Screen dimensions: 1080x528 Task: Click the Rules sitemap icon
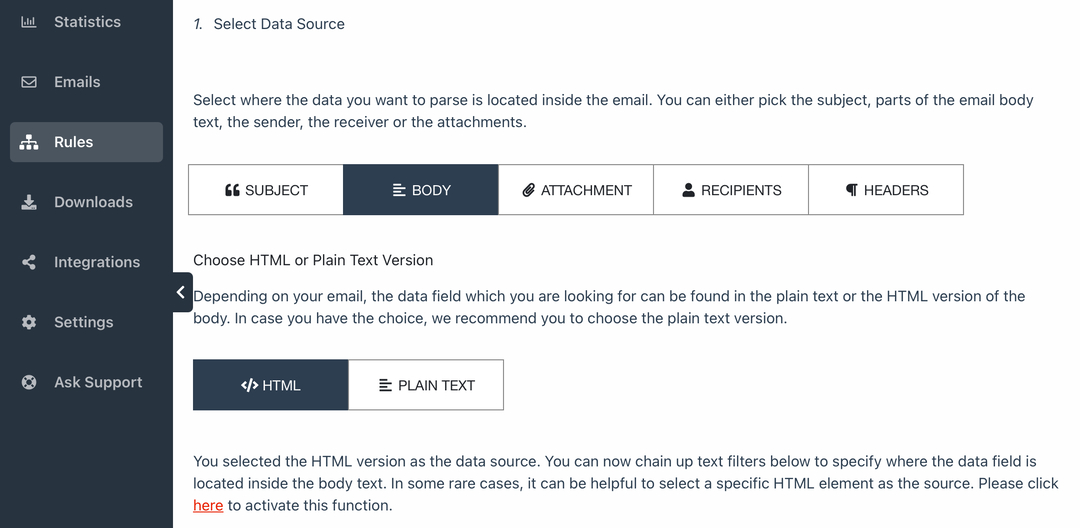tap(28, 142)
